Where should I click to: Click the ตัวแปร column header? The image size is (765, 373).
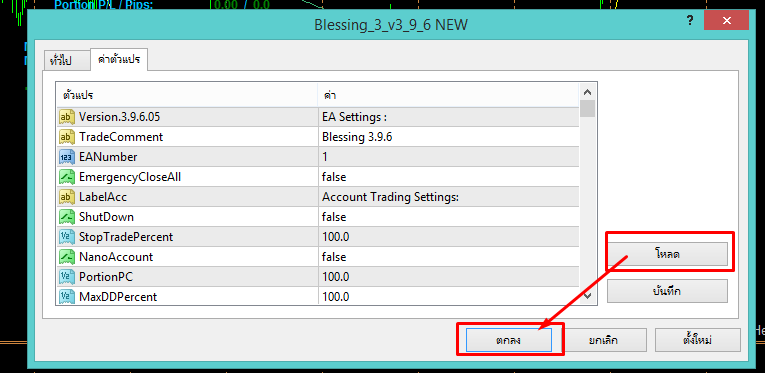pos(187,95)
